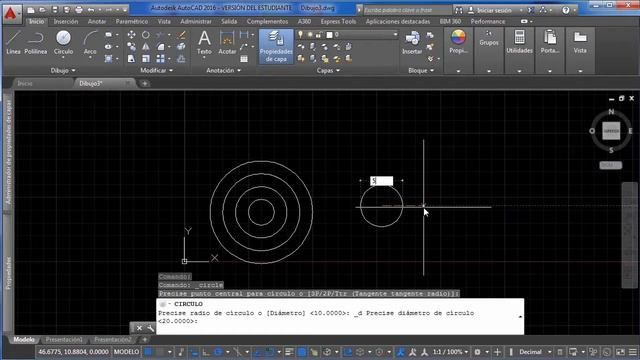Click the search keyword input field

(407, 10)
